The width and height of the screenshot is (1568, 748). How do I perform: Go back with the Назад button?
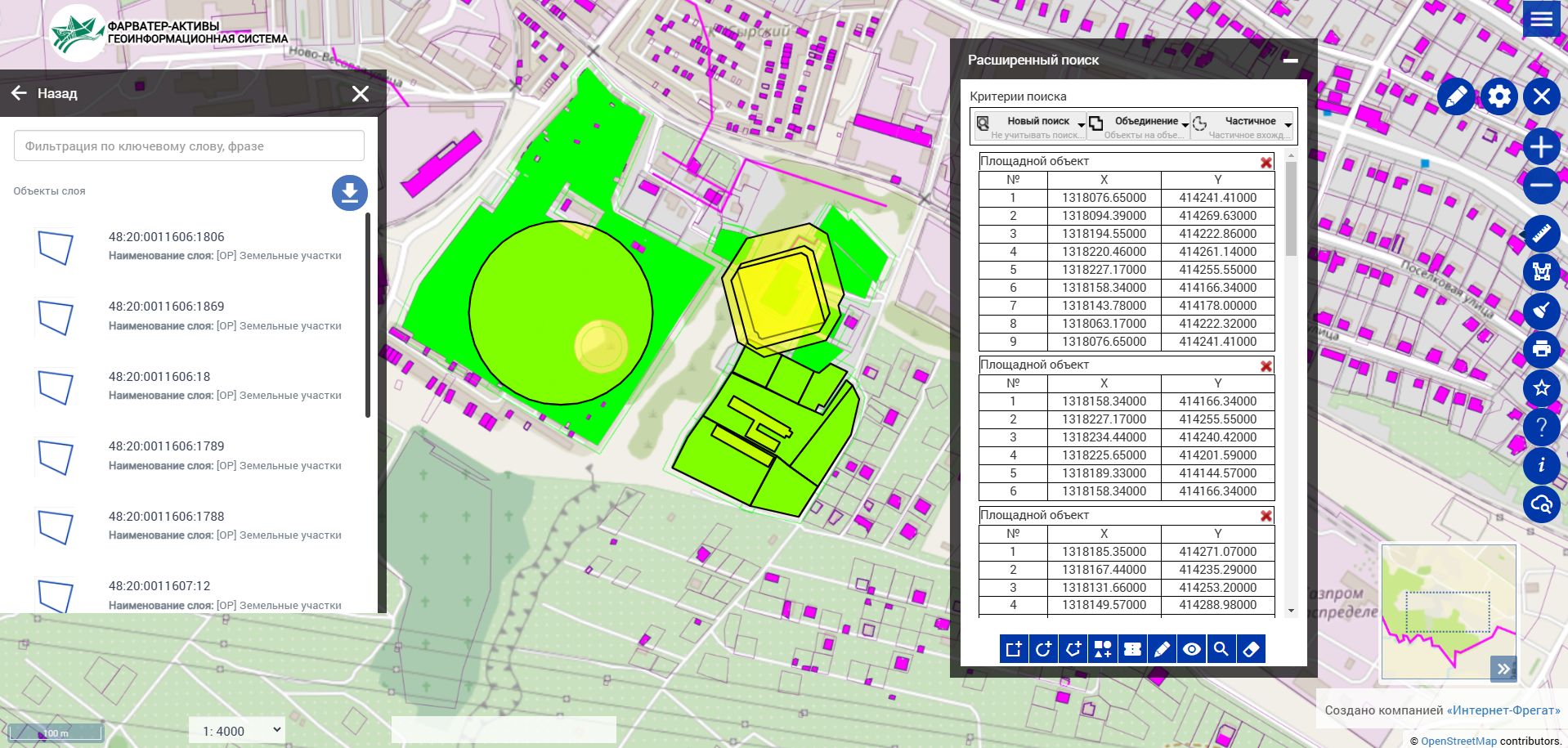pos(45,93)
